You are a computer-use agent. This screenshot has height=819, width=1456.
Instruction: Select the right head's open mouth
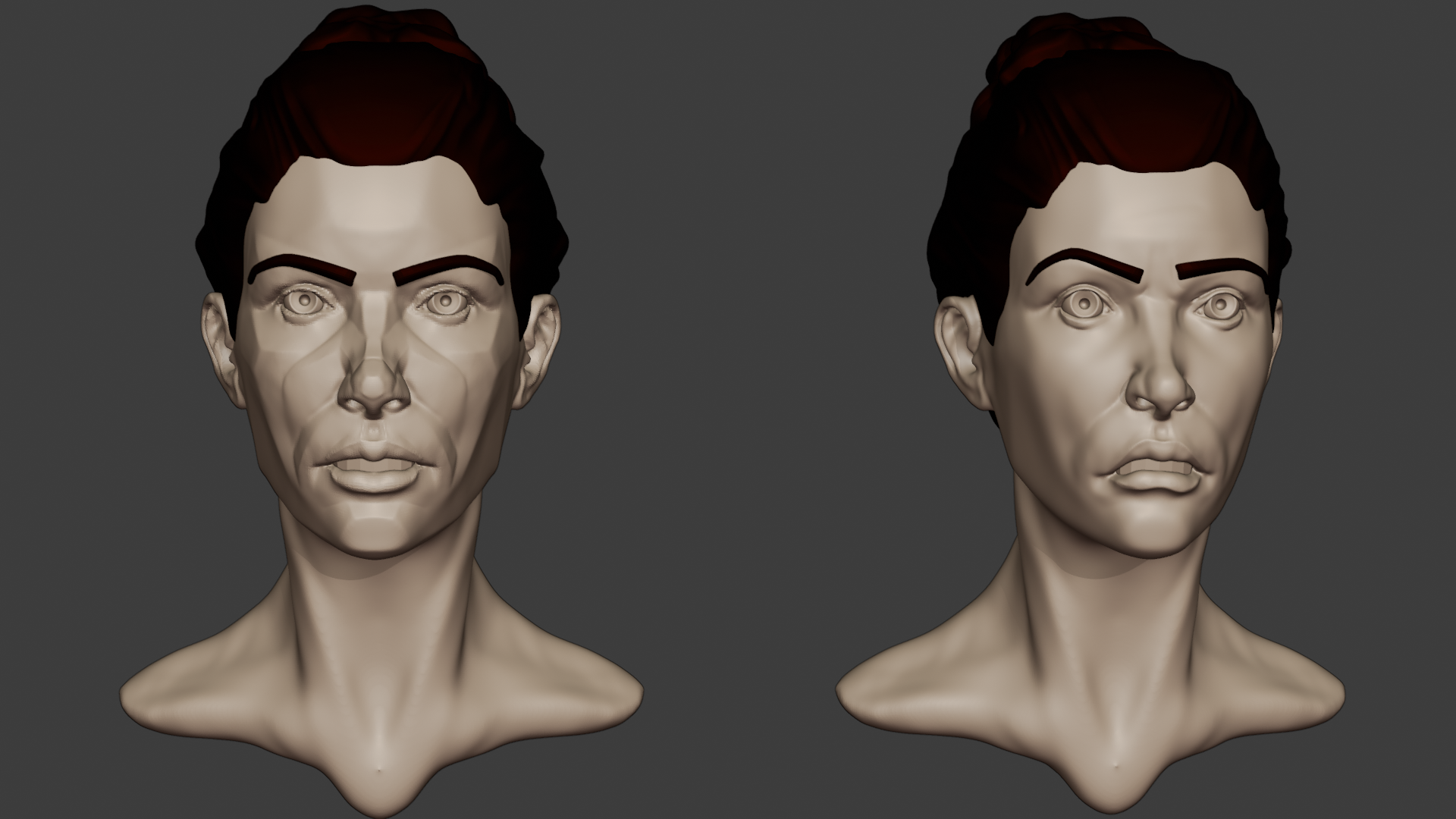1153,468
